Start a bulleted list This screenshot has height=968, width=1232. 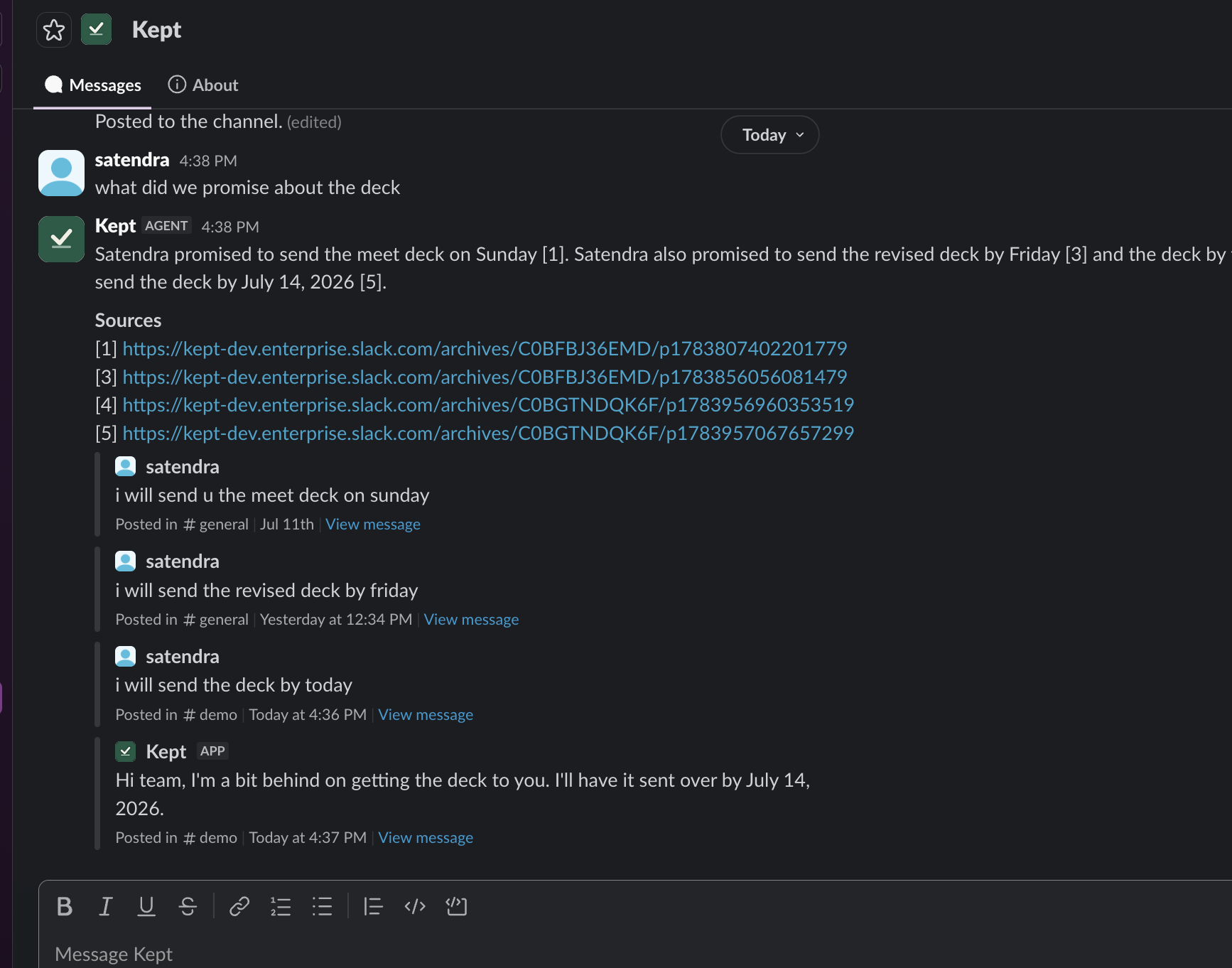tap(322, 906)
